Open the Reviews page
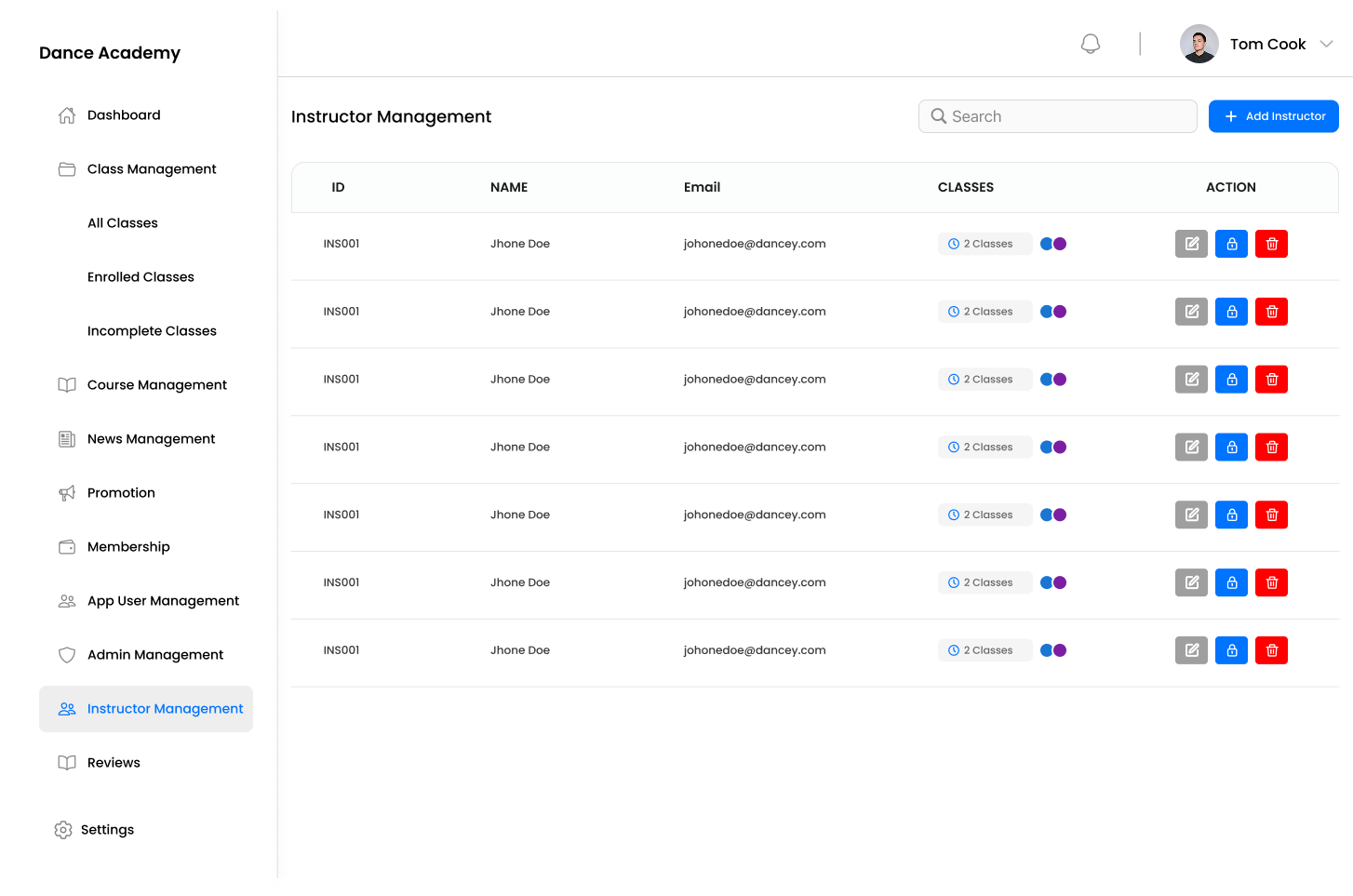 tap(114, 762)
